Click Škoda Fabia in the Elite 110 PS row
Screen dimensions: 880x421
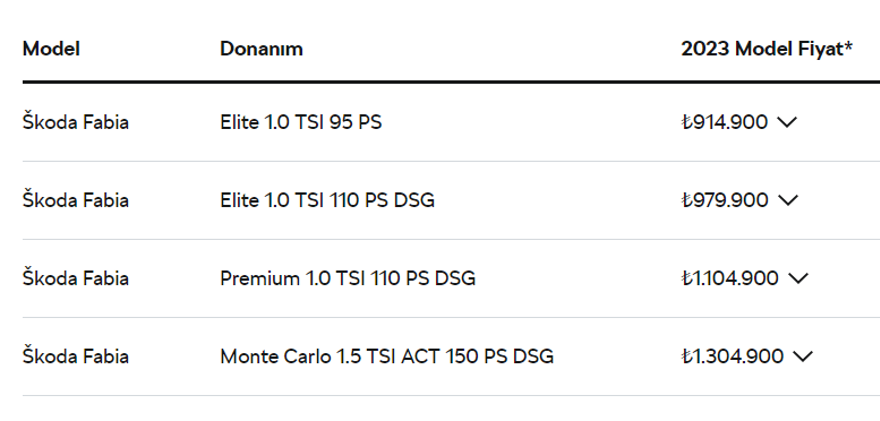pos(75,201)
